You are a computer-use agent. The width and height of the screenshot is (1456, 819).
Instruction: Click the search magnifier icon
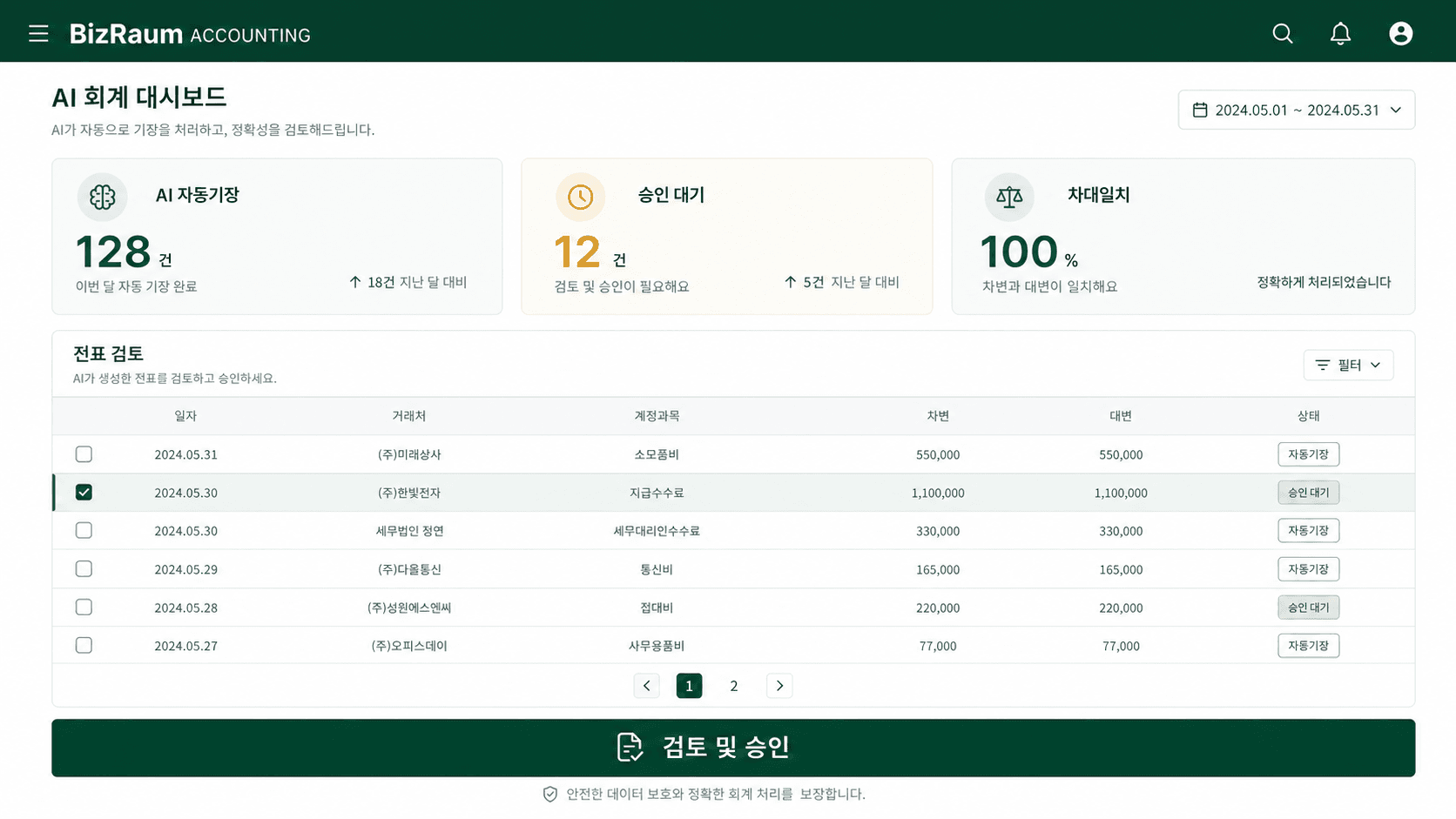coord(1282,34)
